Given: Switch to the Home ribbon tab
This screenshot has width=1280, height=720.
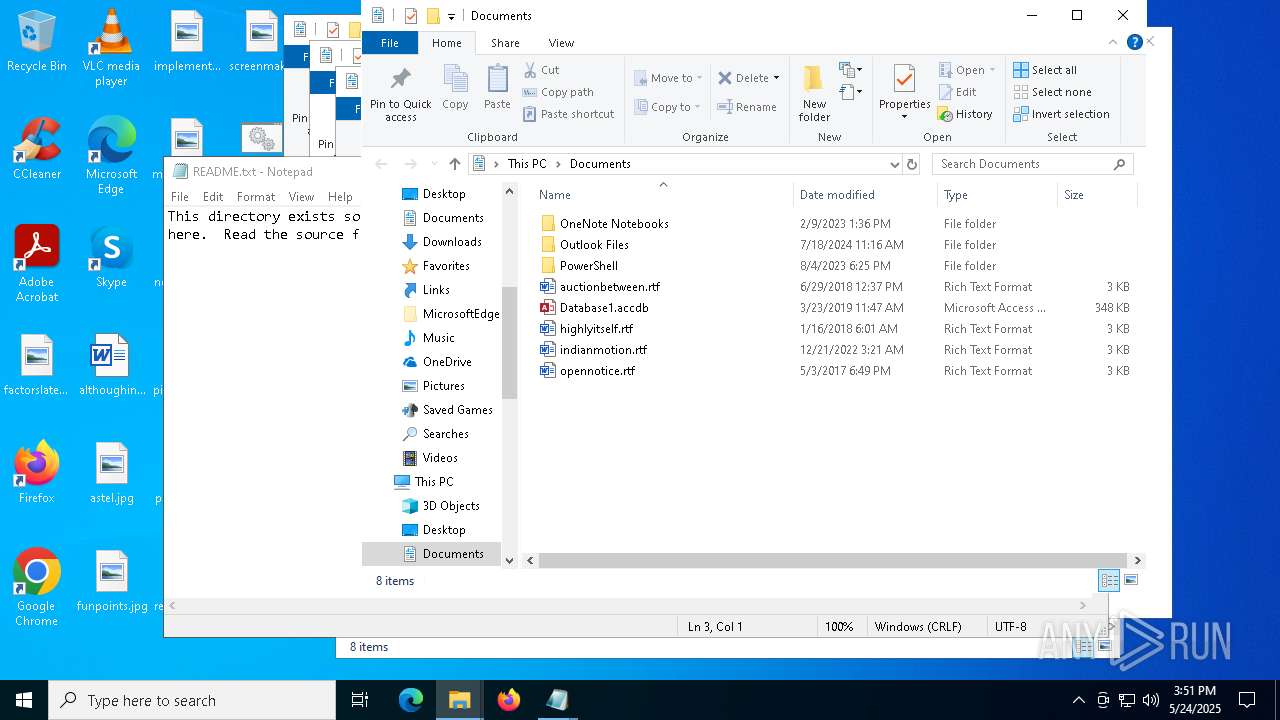Looking at the screenshot, I should click(x=446, y=43).
